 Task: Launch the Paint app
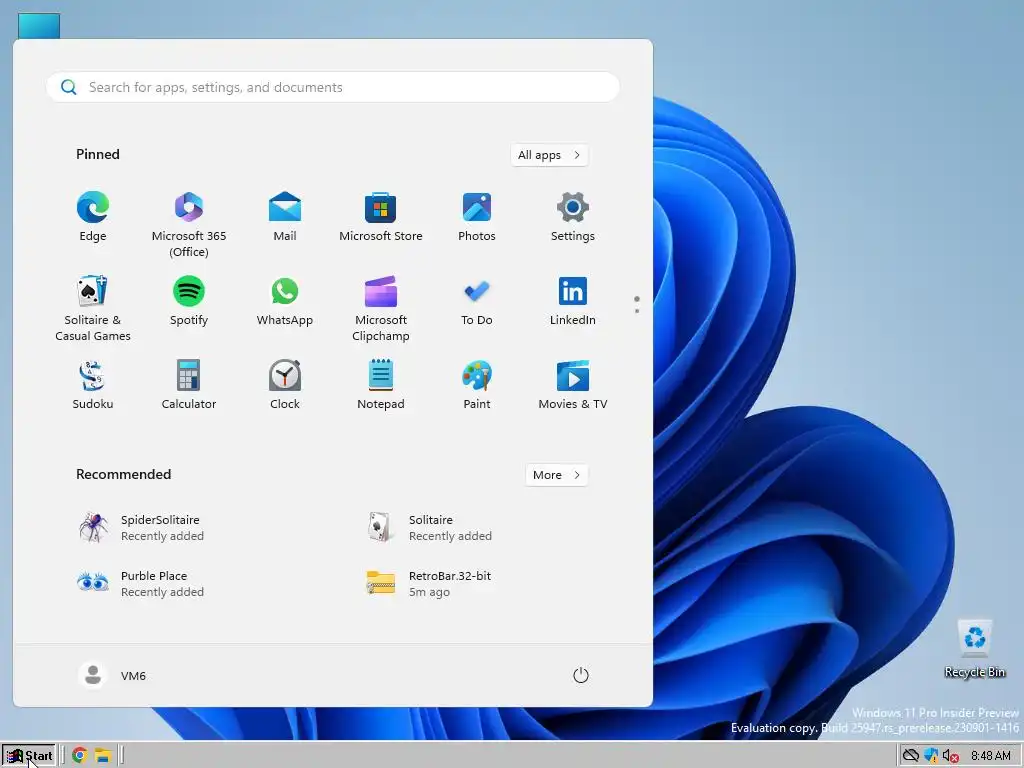coord(477,385)
